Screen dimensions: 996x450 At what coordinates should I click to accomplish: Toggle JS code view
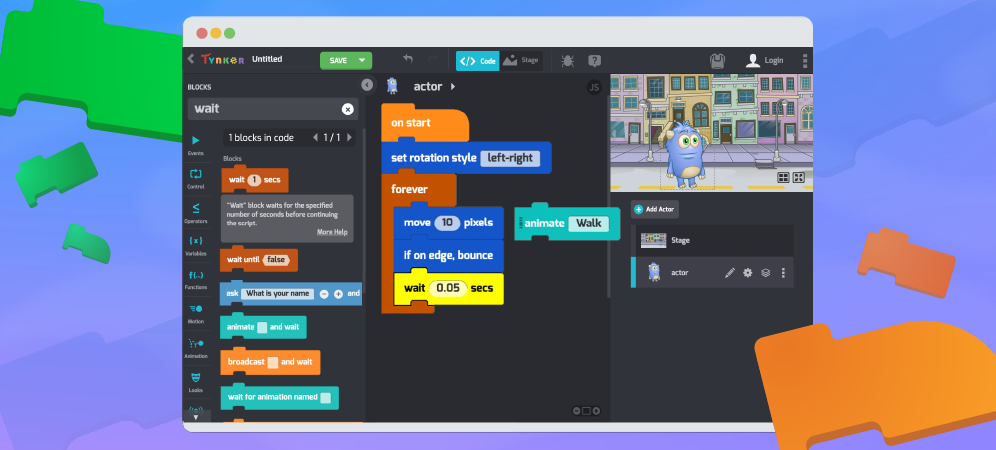594,88
